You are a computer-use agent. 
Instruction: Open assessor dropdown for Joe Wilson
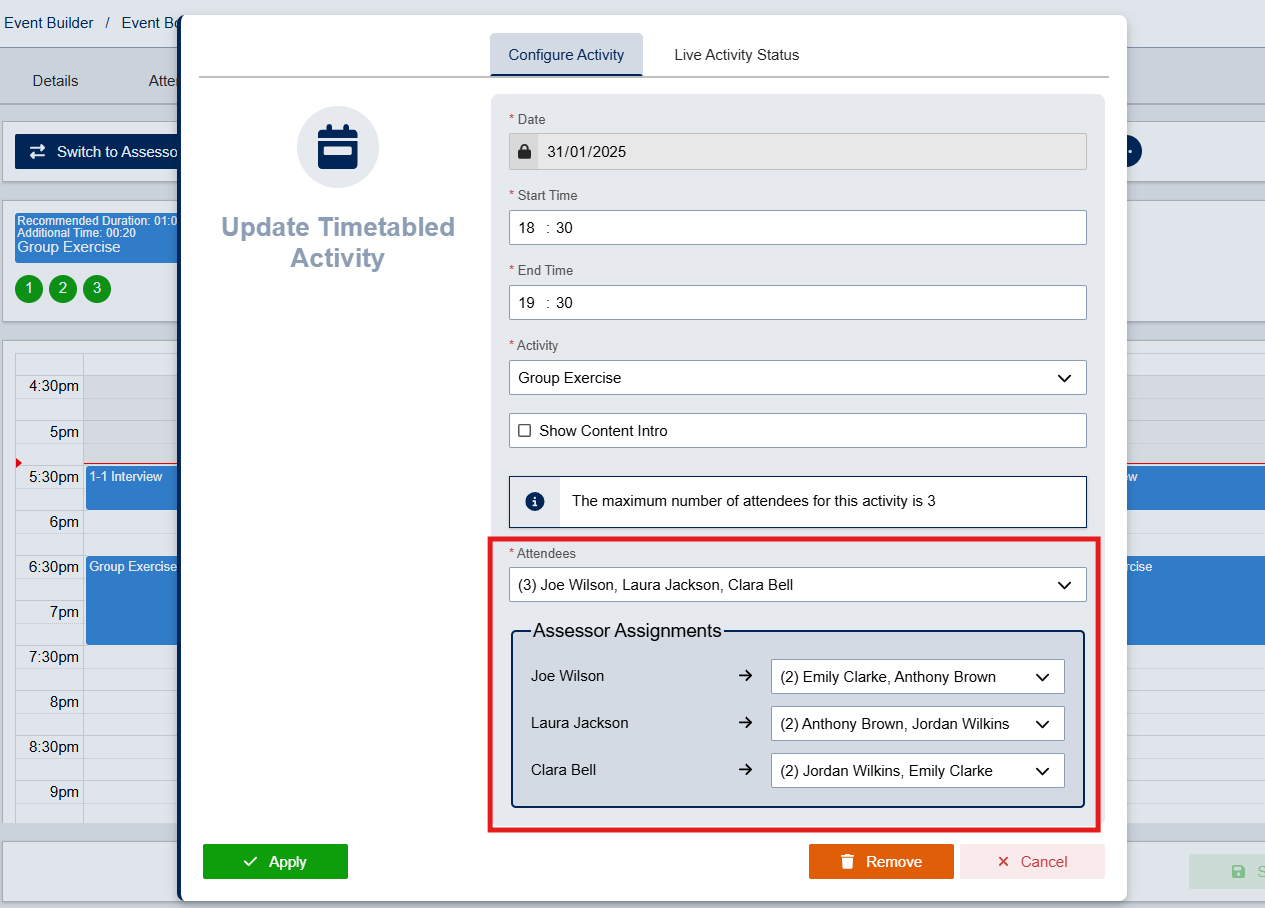tap(917, 677)
